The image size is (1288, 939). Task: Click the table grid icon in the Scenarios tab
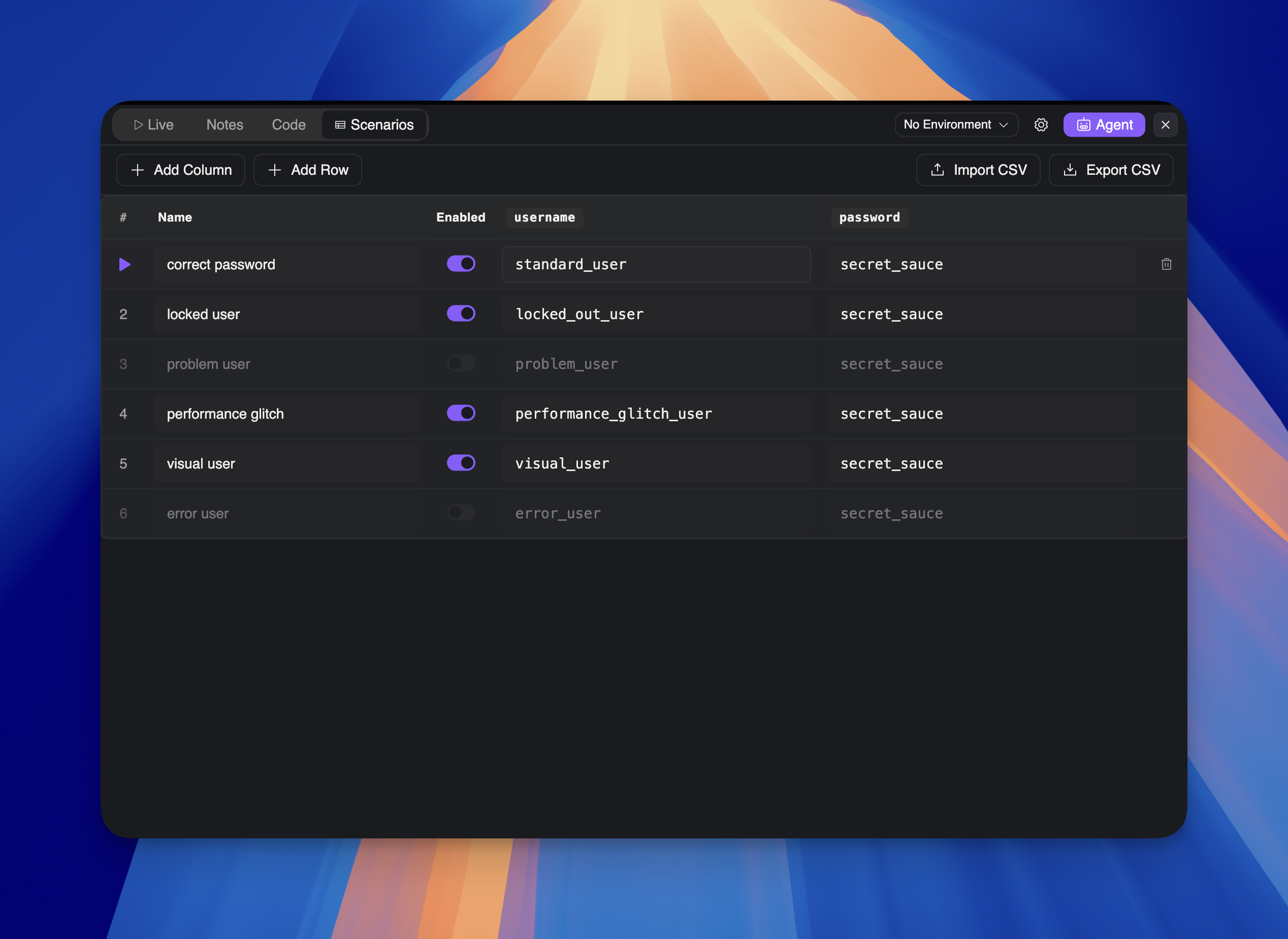pyautogui.click(x=340, y=124)
